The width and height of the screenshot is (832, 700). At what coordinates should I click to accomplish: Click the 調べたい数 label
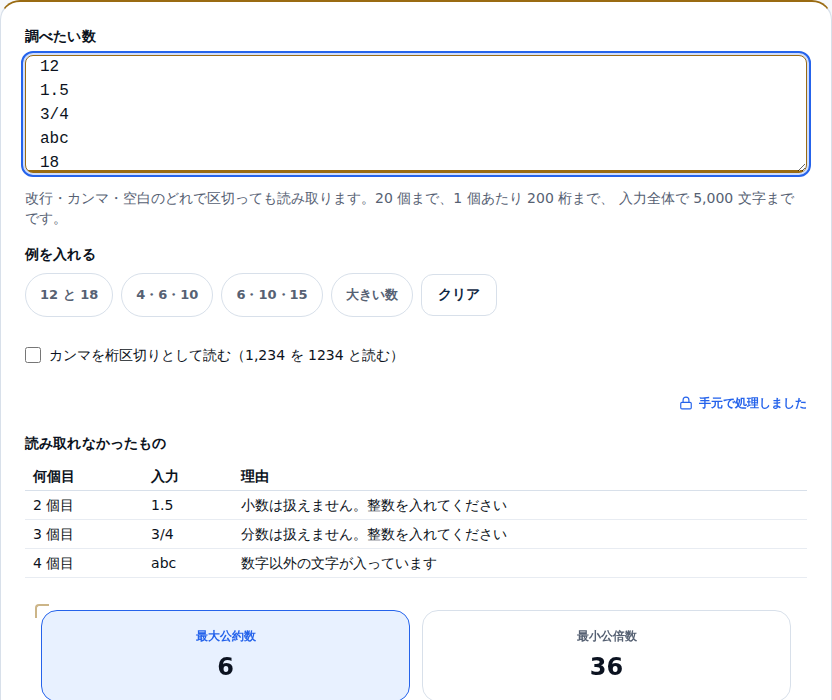60,37
